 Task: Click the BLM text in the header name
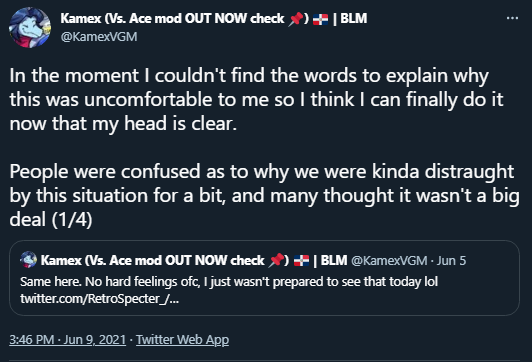[353, 18]
